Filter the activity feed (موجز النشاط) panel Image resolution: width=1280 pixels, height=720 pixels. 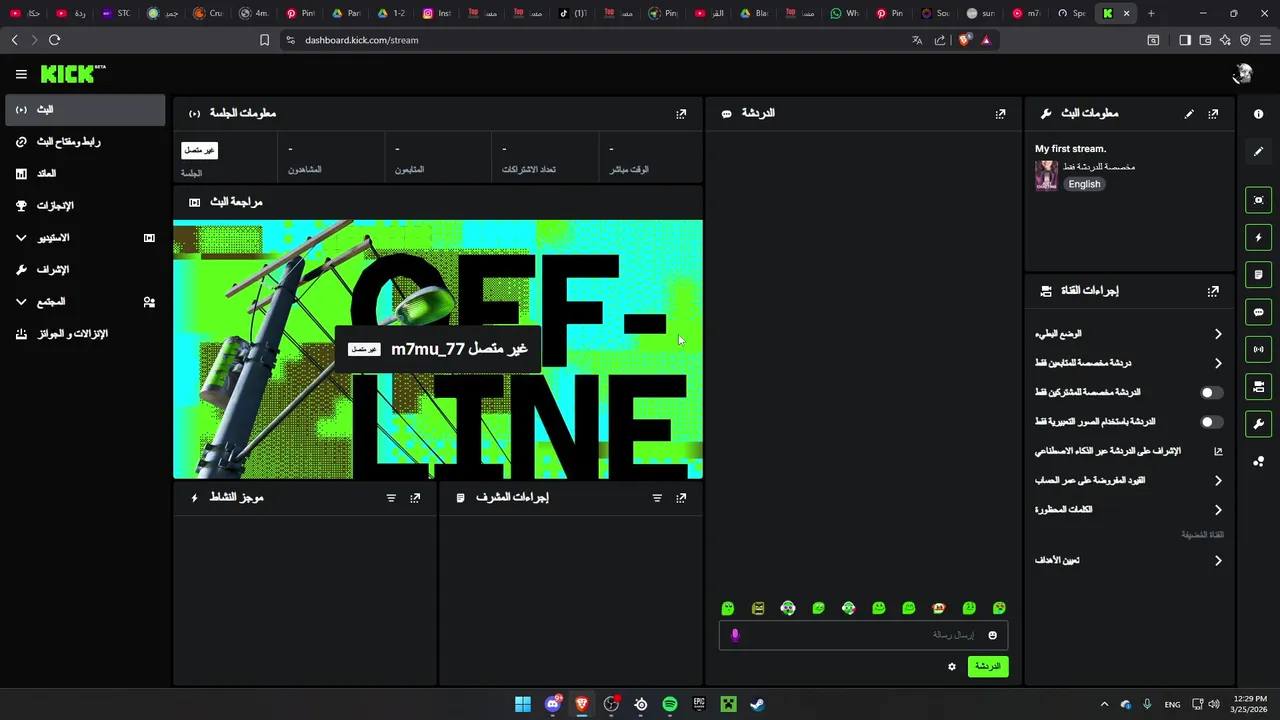point(391,498)
